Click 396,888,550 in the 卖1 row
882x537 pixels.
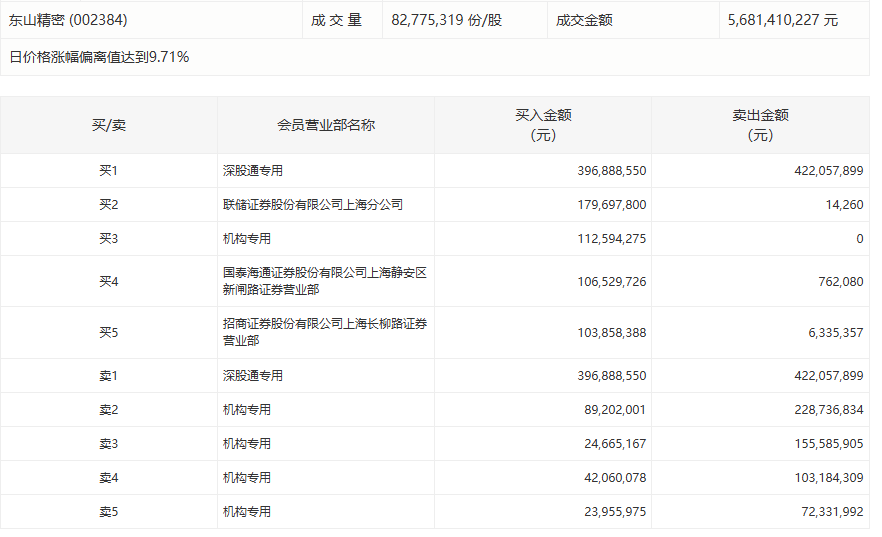click(612, 376)
